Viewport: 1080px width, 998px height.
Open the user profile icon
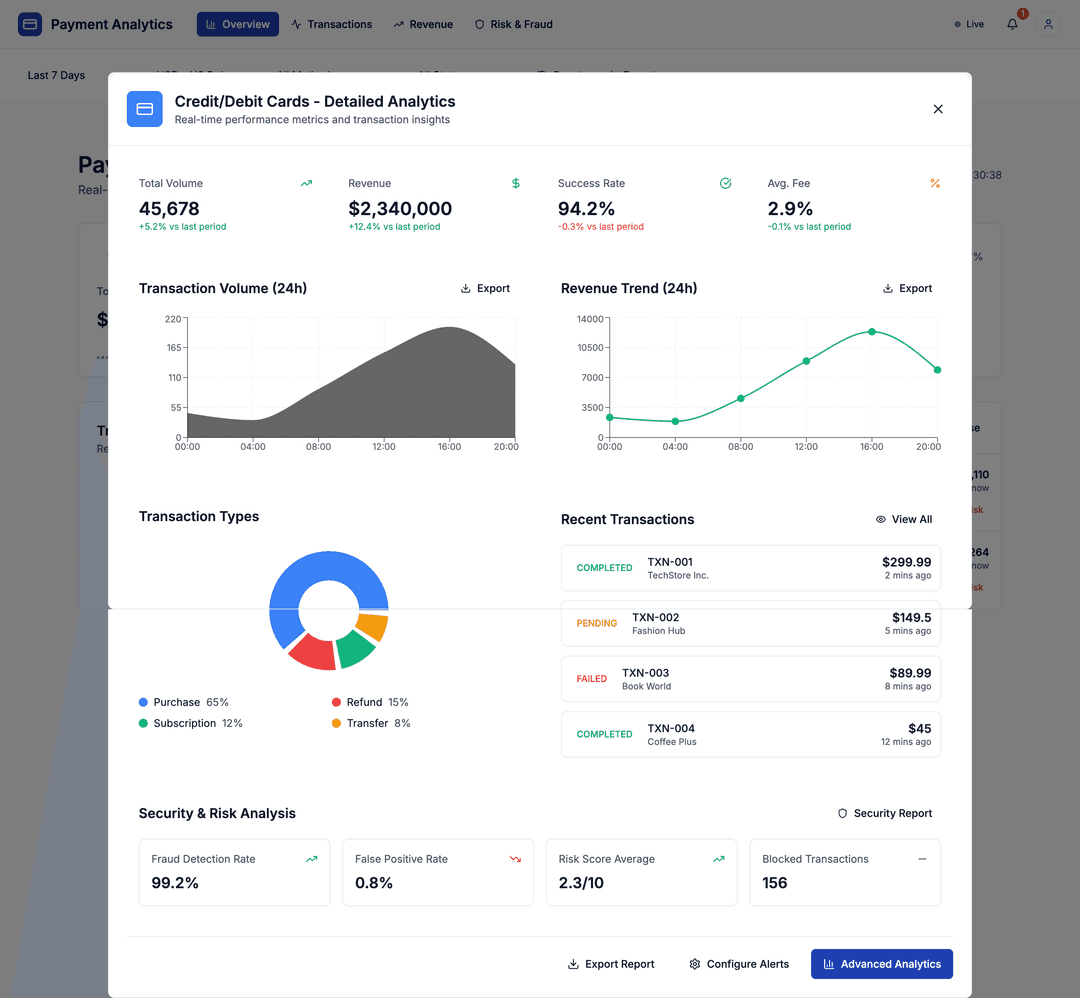tap(1048, 24)
